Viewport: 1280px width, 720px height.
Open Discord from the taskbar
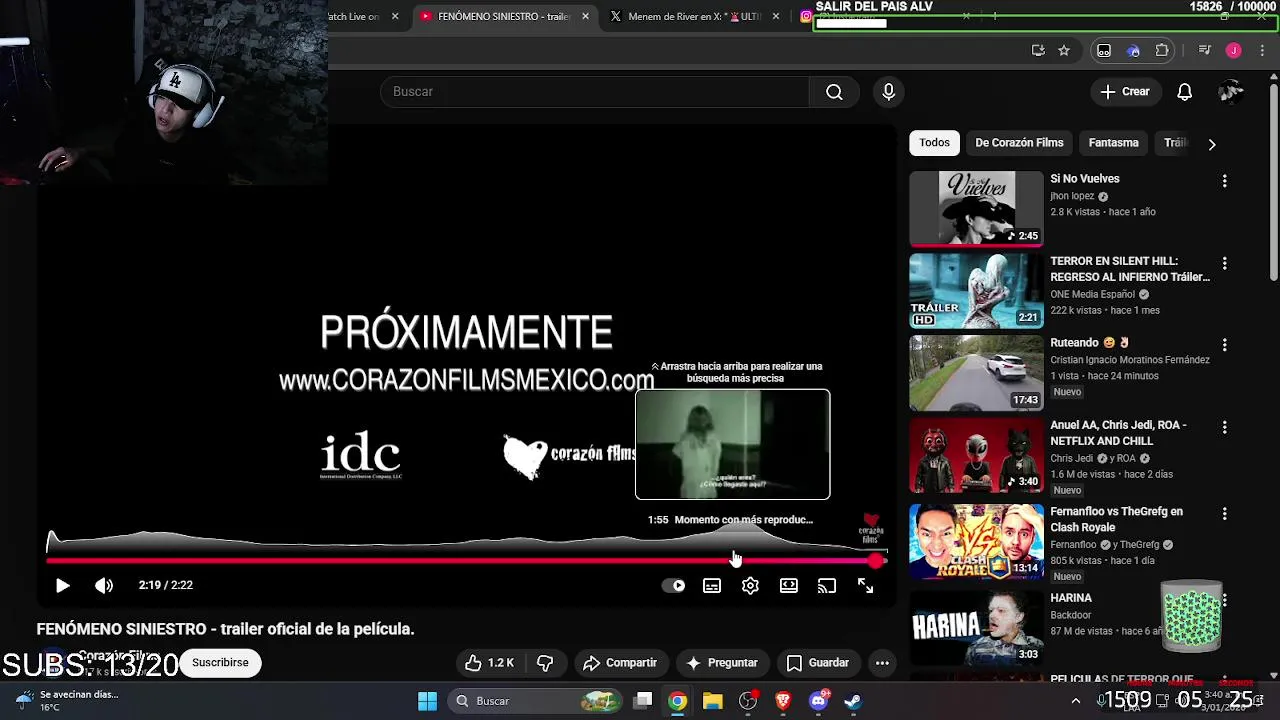[x=818, y=701]
